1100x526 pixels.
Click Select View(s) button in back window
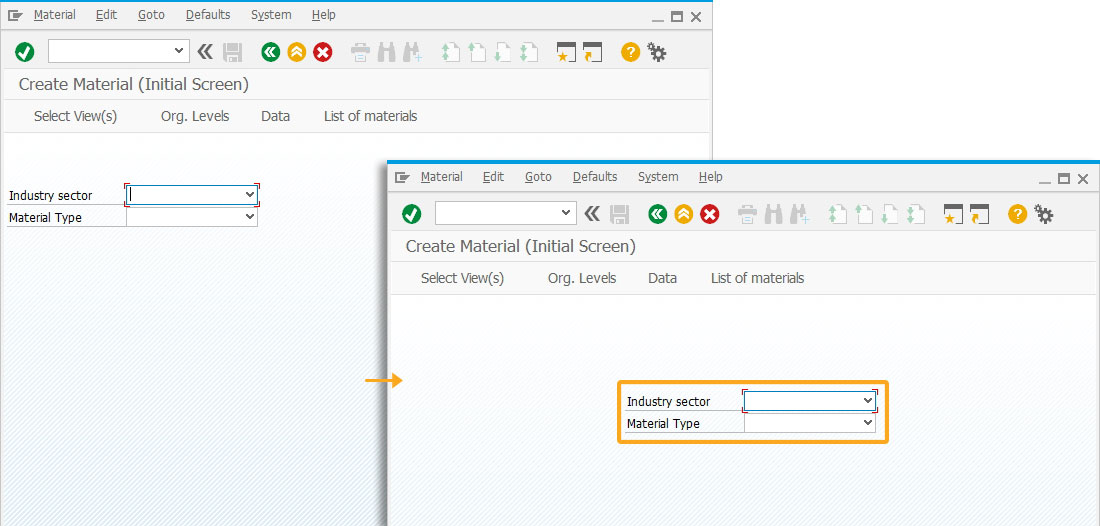tap(76, 116)
